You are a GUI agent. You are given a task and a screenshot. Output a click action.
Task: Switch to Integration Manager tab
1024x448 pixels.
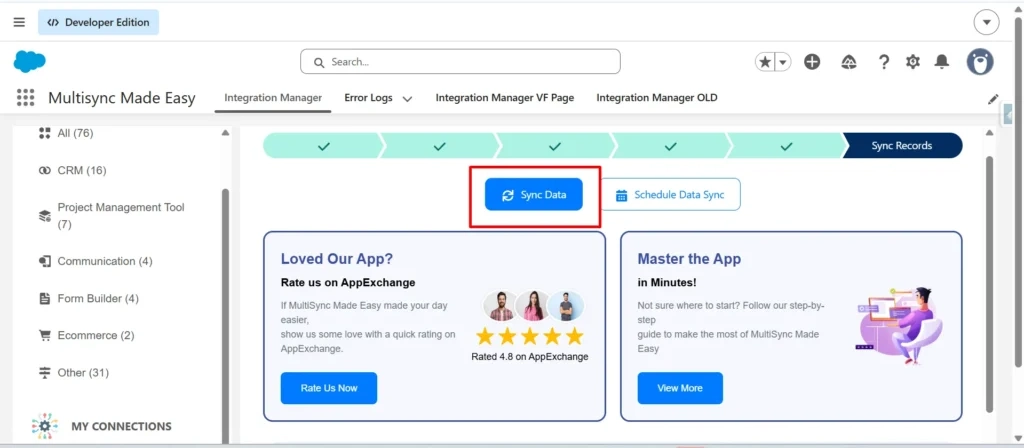click(x=273, y=98)
